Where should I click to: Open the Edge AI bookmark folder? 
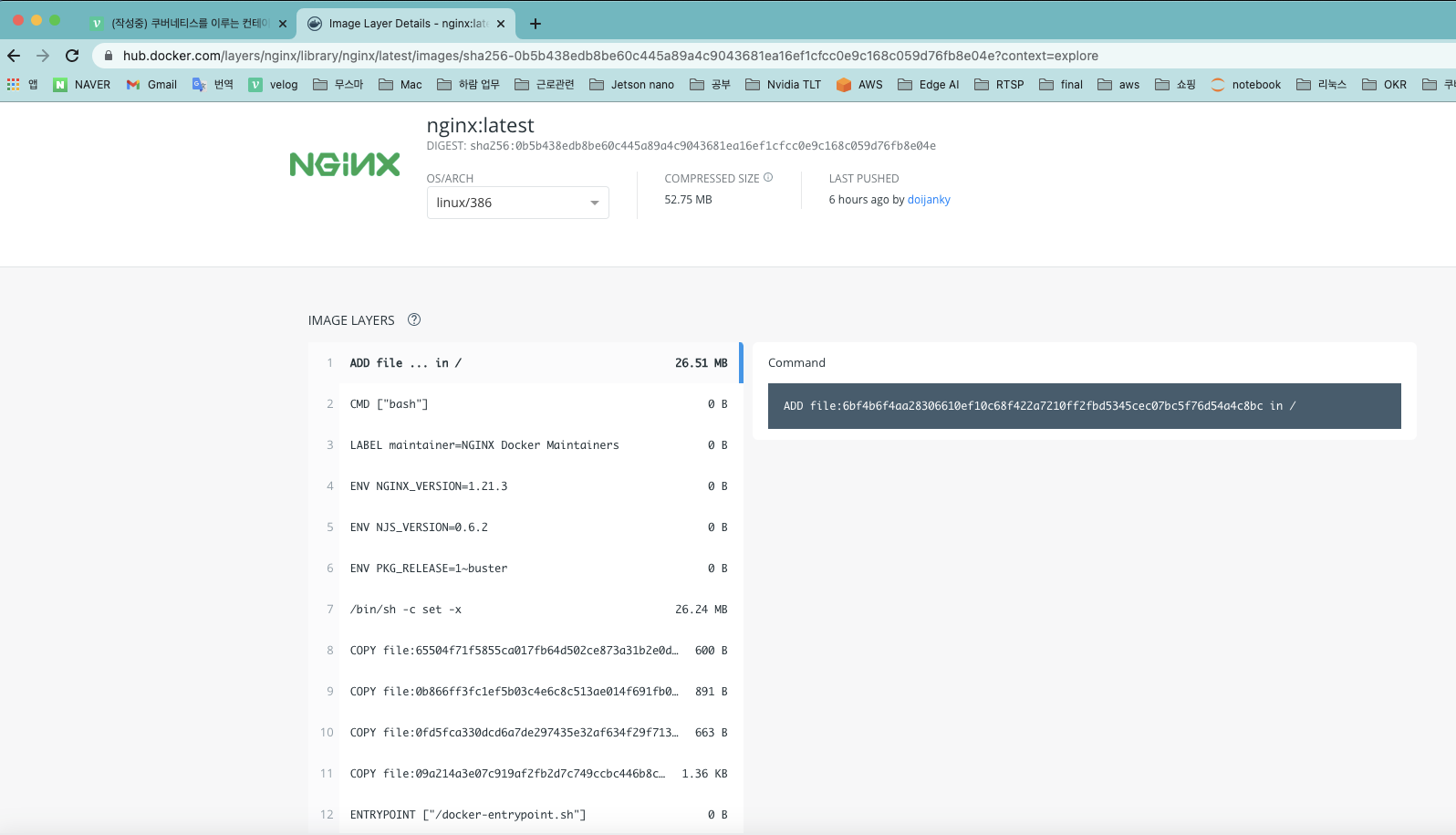coord(928,84)
